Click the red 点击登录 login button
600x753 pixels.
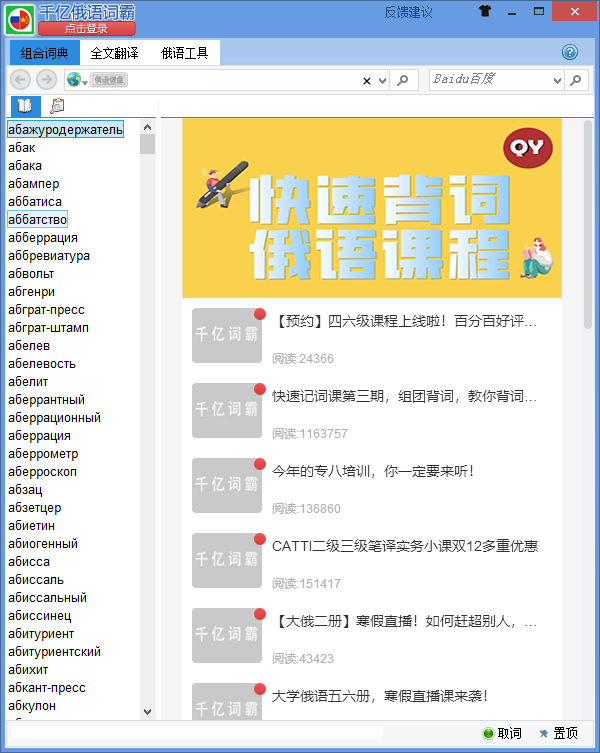tap(87, 29)
